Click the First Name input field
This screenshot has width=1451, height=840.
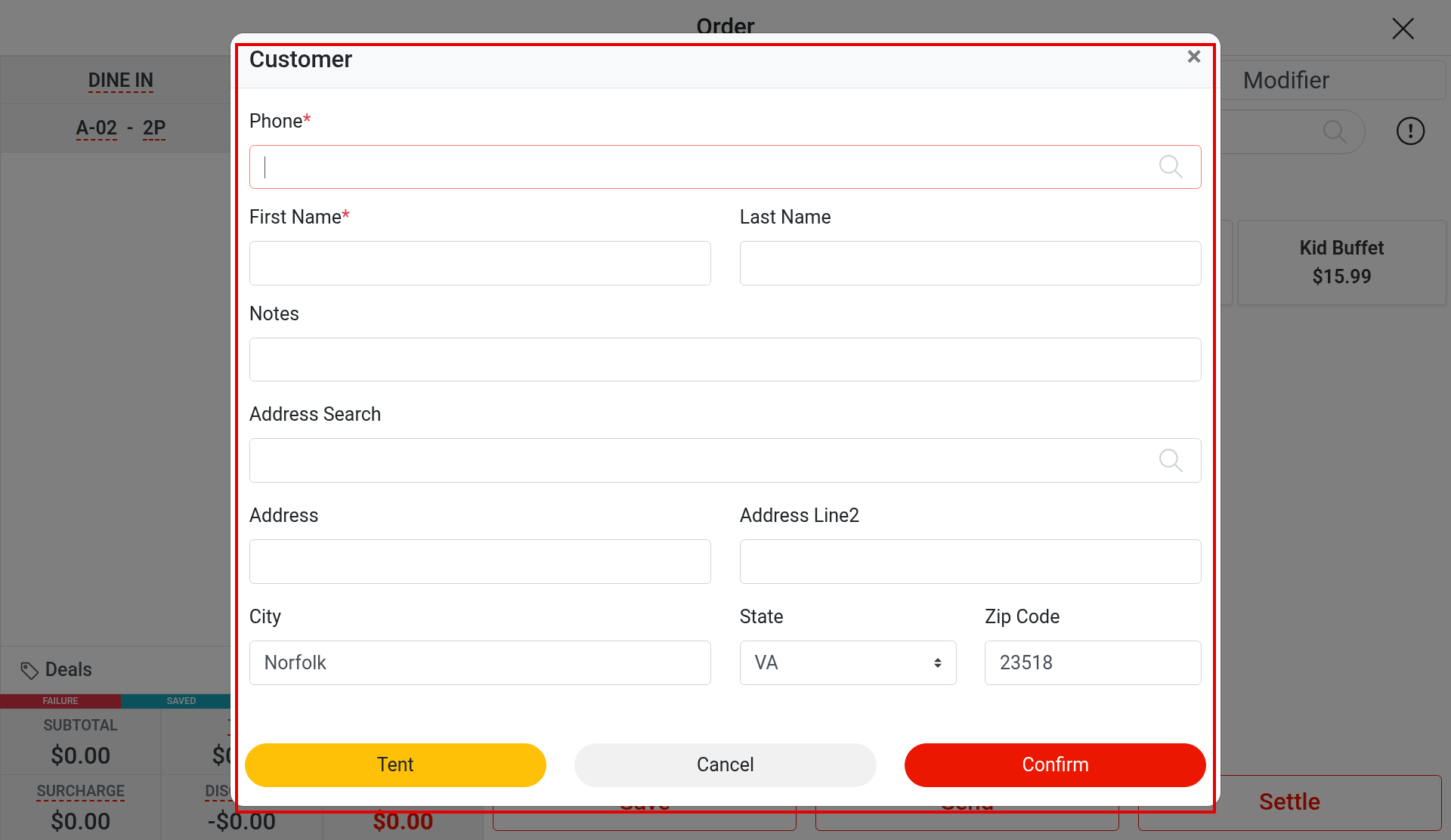click(x=480, y=263)
